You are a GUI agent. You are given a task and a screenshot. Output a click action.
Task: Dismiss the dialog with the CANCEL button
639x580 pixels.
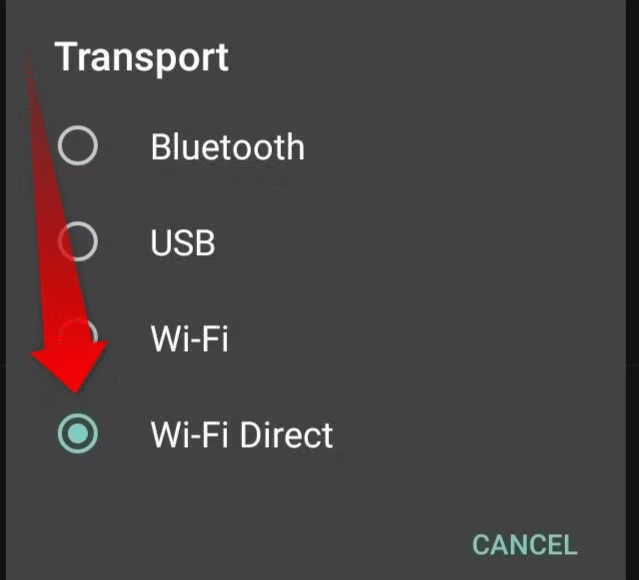(524, 545)
